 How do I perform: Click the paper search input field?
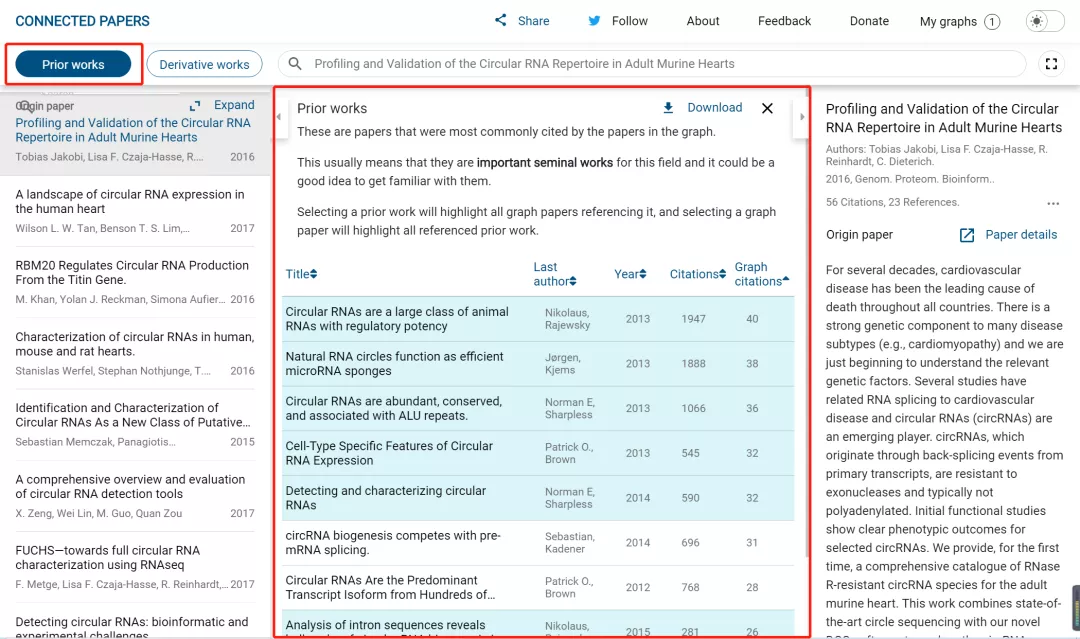pos(660,64)
